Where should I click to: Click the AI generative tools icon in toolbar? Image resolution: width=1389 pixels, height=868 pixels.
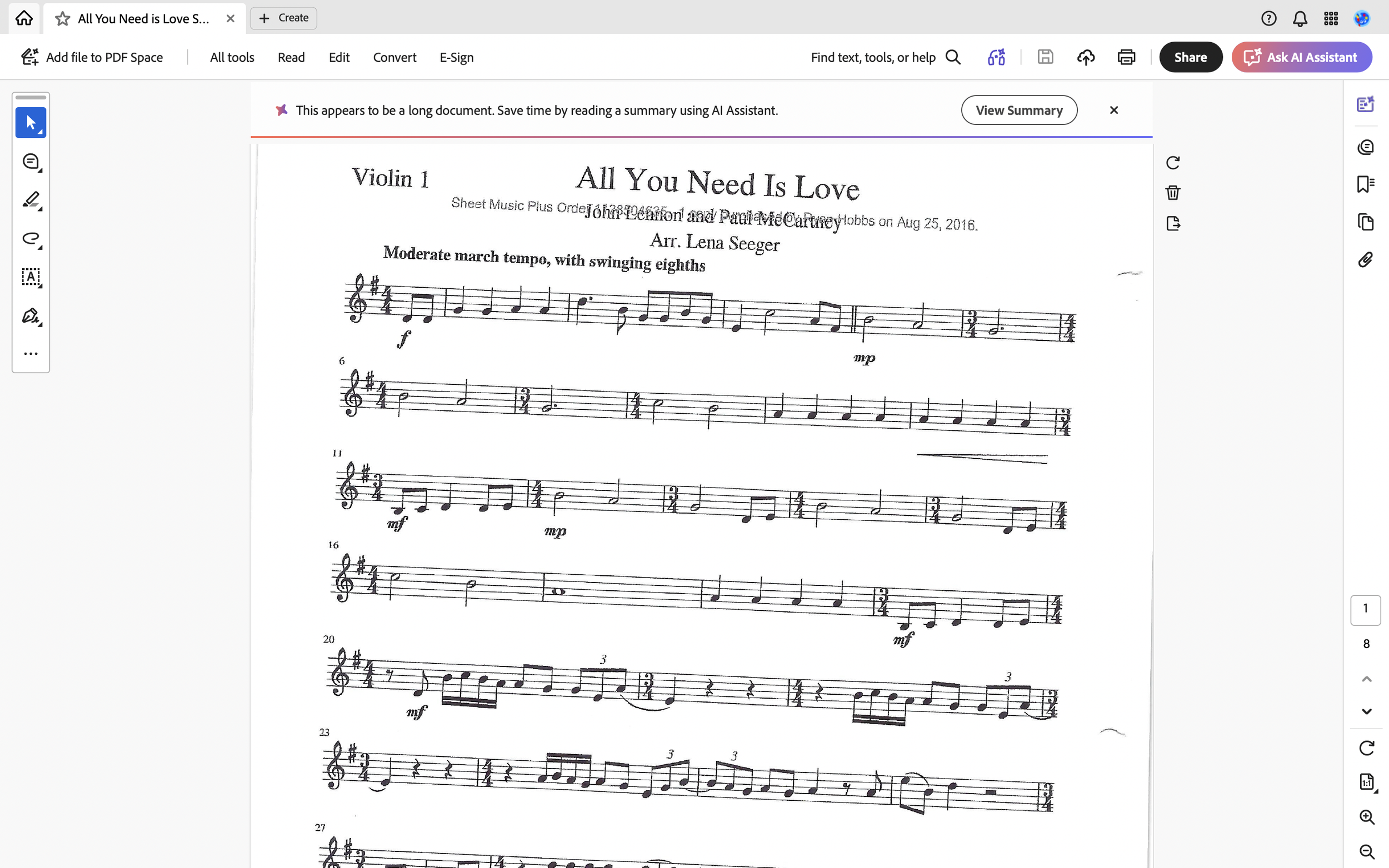point(996,57)
